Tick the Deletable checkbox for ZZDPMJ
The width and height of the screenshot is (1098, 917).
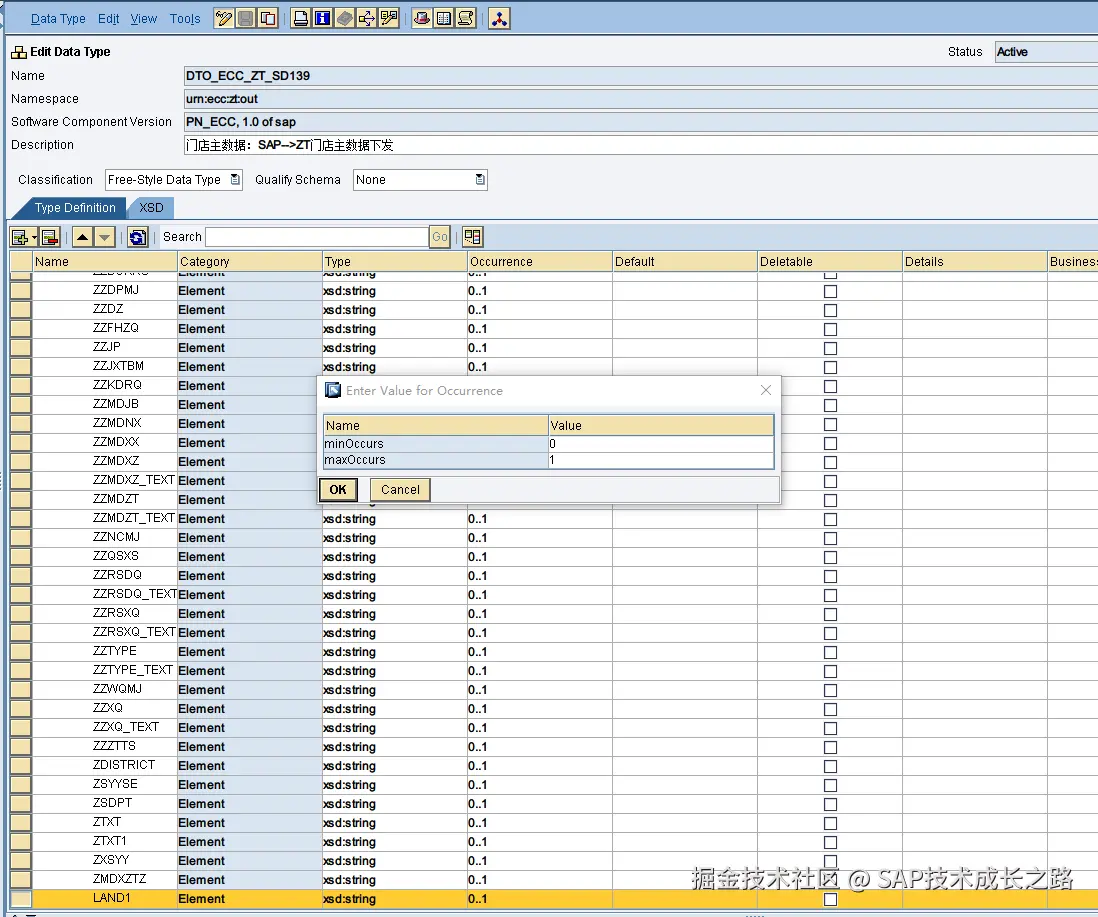(x=831, y=291)
